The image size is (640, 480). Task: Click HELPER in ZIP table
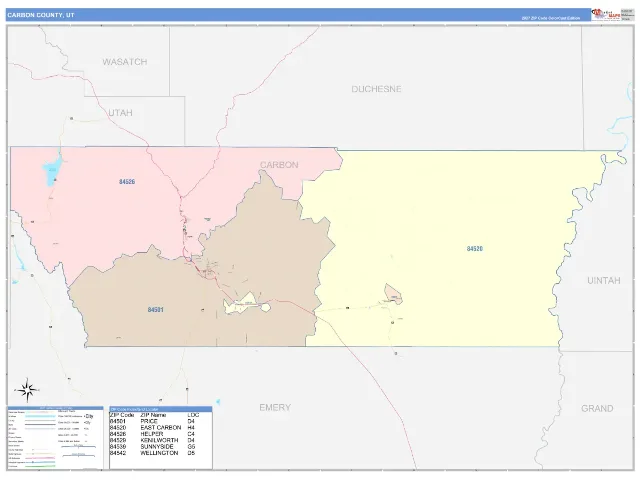click(x=151, y=434)
